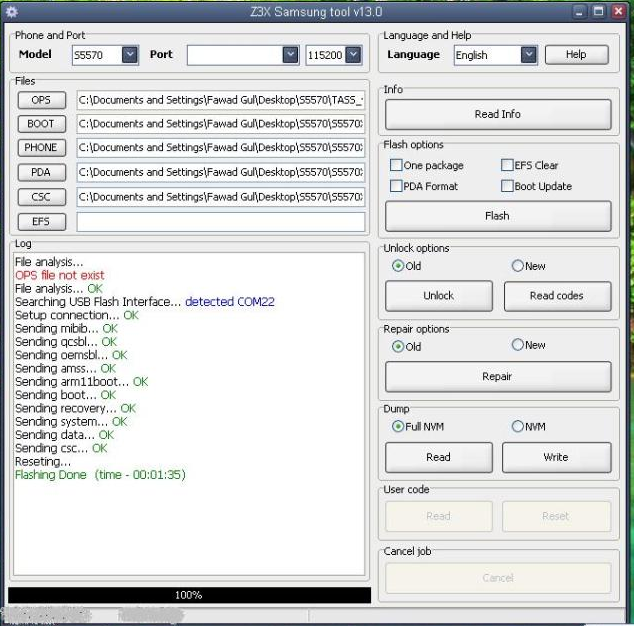This screenshot has width=634, height=626.
Task: Close the Z3X Samsung tool window
Action: 618,11
